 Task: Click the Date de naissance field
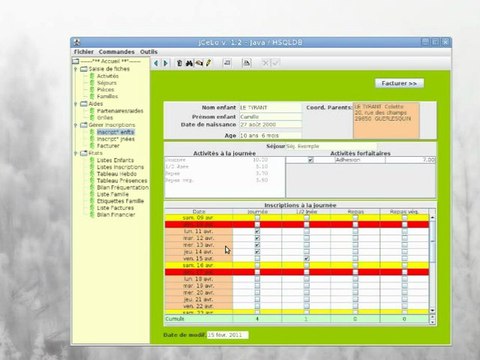(270, 125)
